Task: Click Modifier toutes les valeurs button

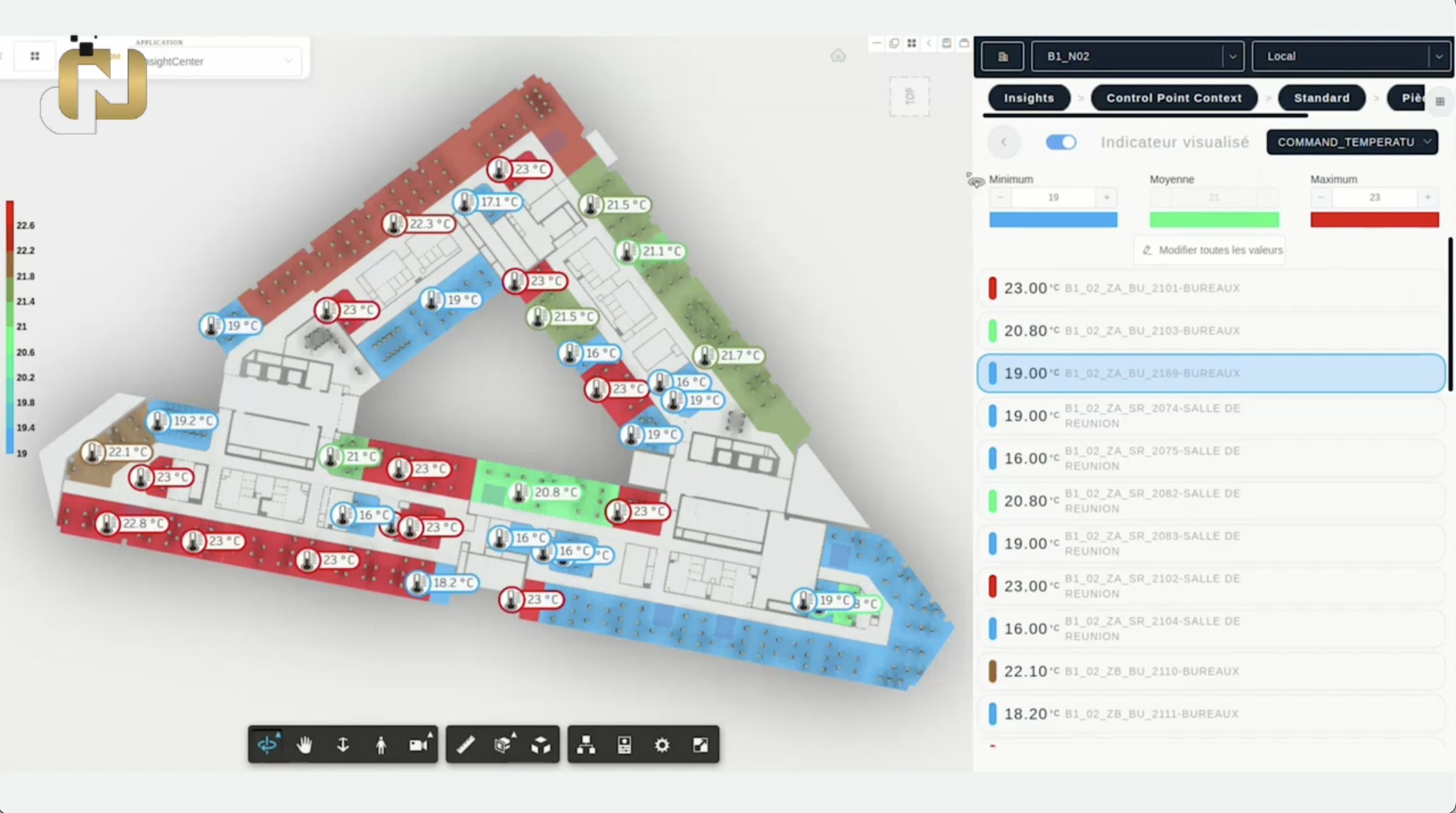Action: pos(1210,250)
